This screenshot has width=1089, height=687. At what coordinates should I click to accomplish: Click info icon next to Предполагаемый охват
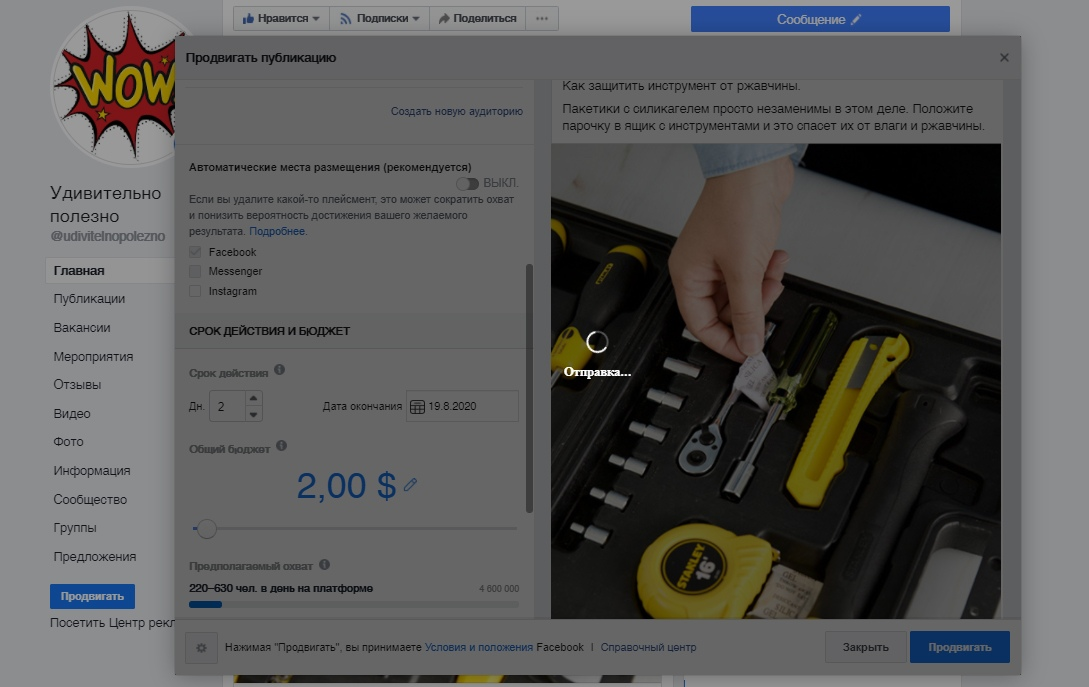pyautogui.click(x=324, y=565)
